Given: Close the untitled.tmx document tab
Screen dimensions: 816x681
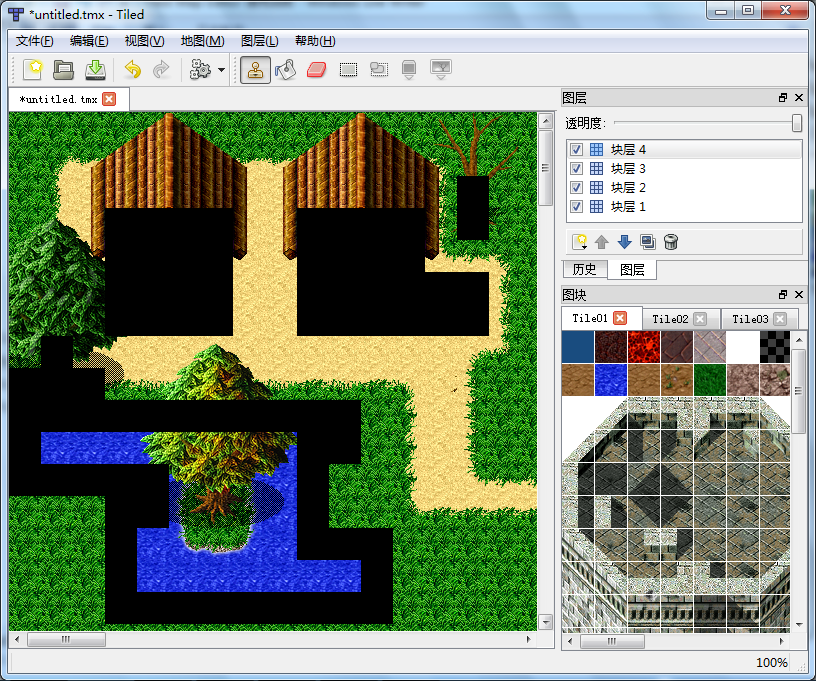Looking at the screenshot, I should (x=109, y=99).
